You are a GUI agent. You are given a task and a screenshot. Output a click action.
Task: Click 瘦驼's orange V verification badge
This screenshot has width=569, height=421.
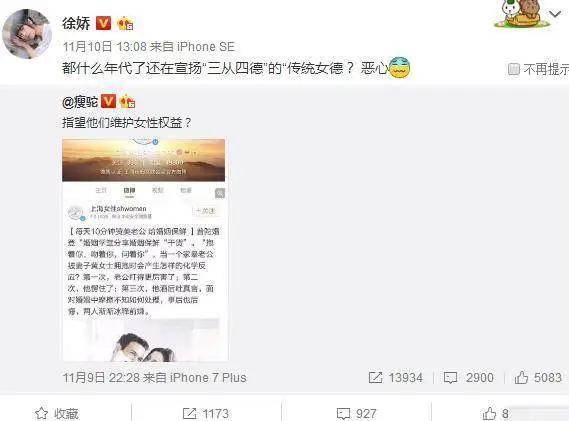[108, 102]
